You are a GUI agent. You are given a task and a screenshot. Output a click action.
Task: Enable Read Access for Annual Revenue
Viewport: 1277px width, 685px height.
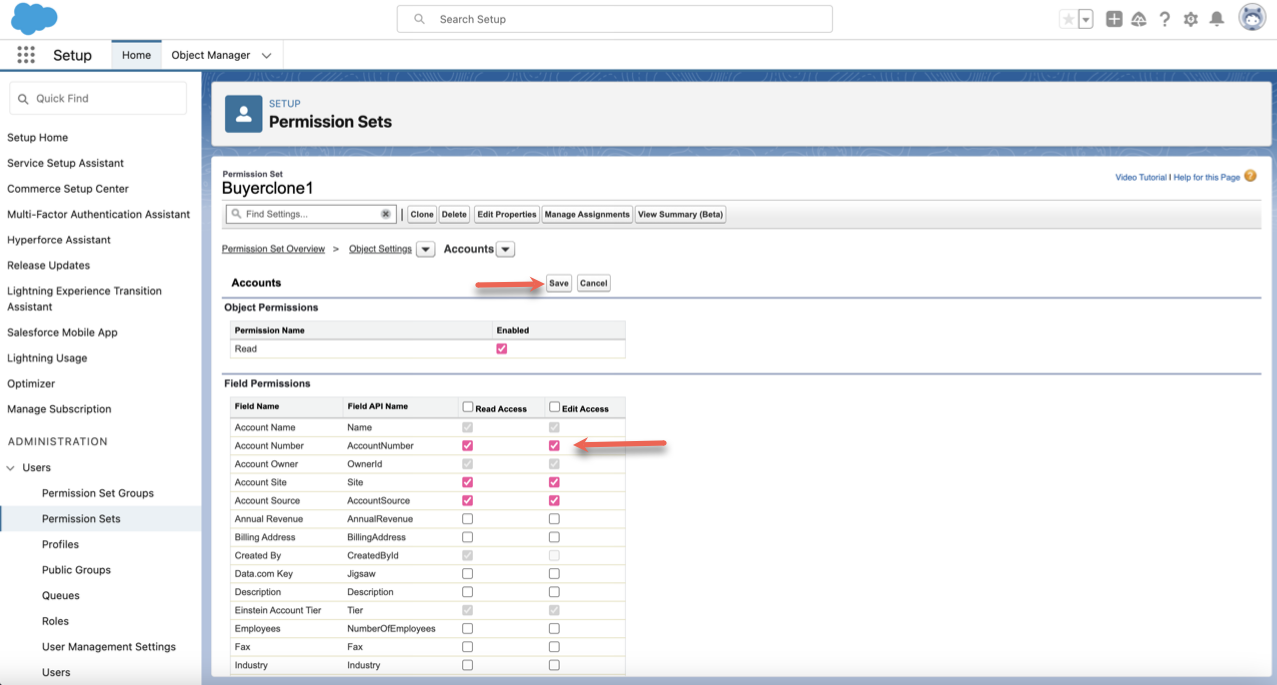(467, 519)
